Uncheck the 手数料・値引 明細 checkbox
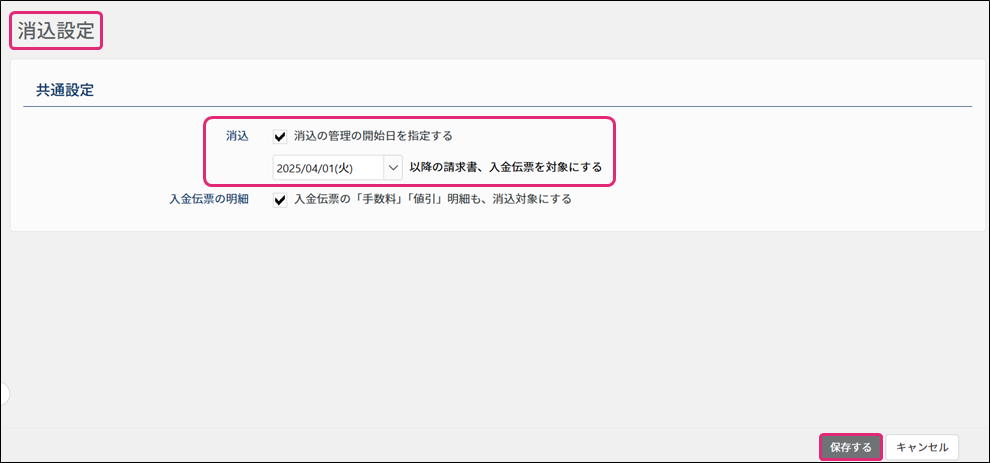990x463 pixels. tap(280, 199)
